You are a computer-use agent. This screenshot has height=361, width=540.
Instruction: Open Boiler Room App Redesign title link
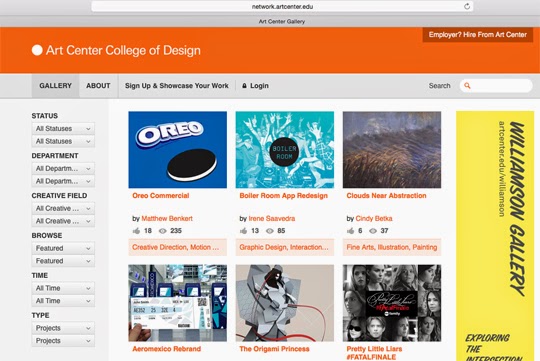tap(283, 196)
